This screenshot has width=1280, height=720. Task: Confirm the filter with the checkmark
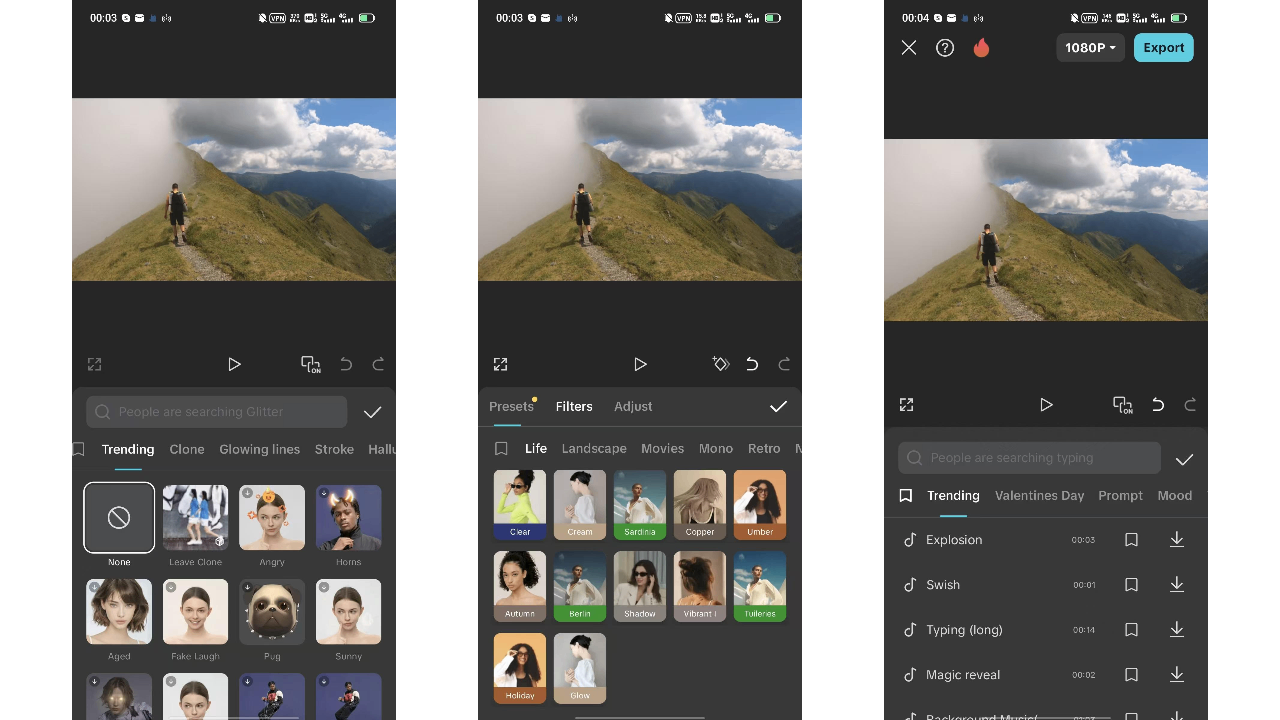pos(779,406)
